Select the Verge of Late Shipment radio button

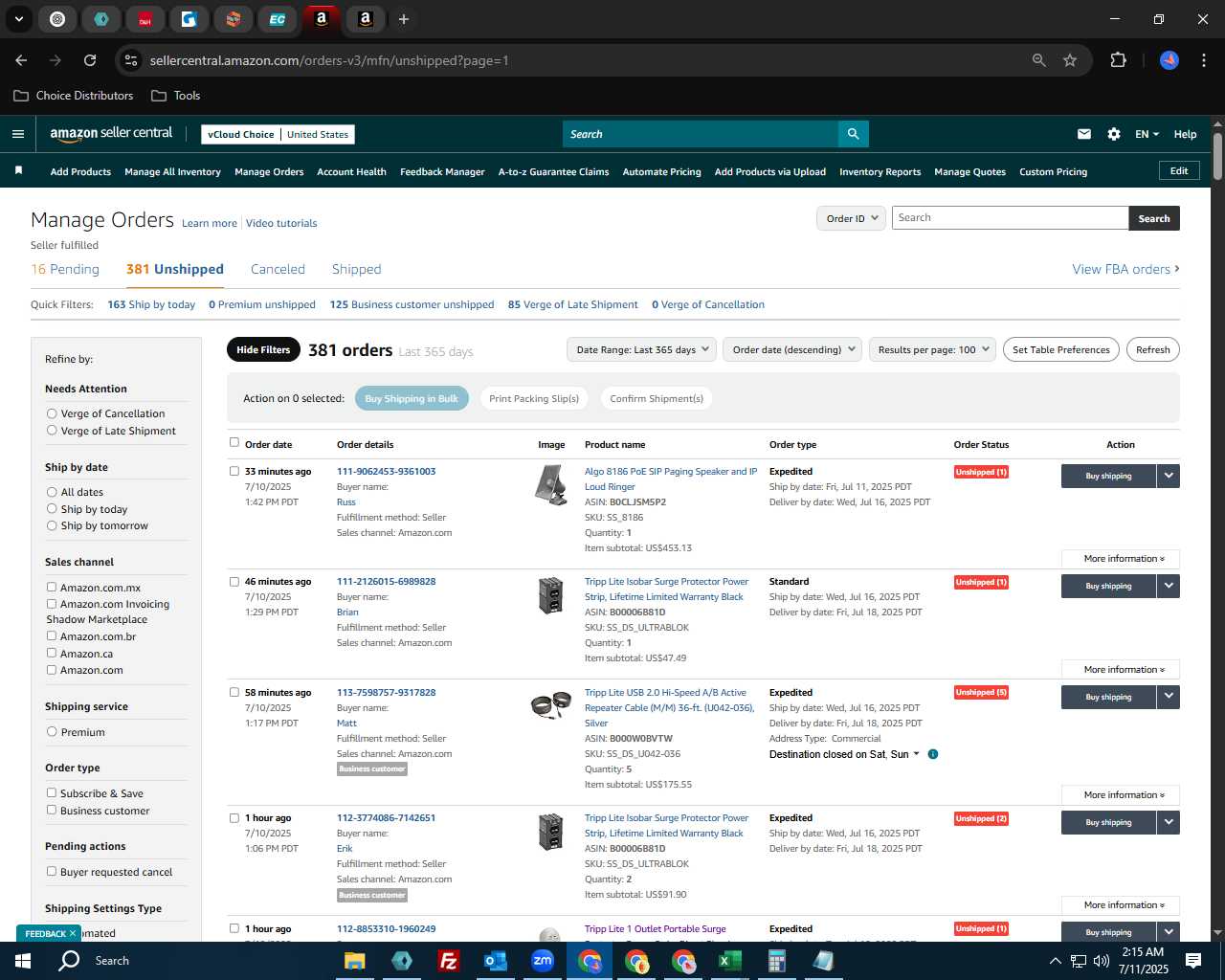[52, 431]
